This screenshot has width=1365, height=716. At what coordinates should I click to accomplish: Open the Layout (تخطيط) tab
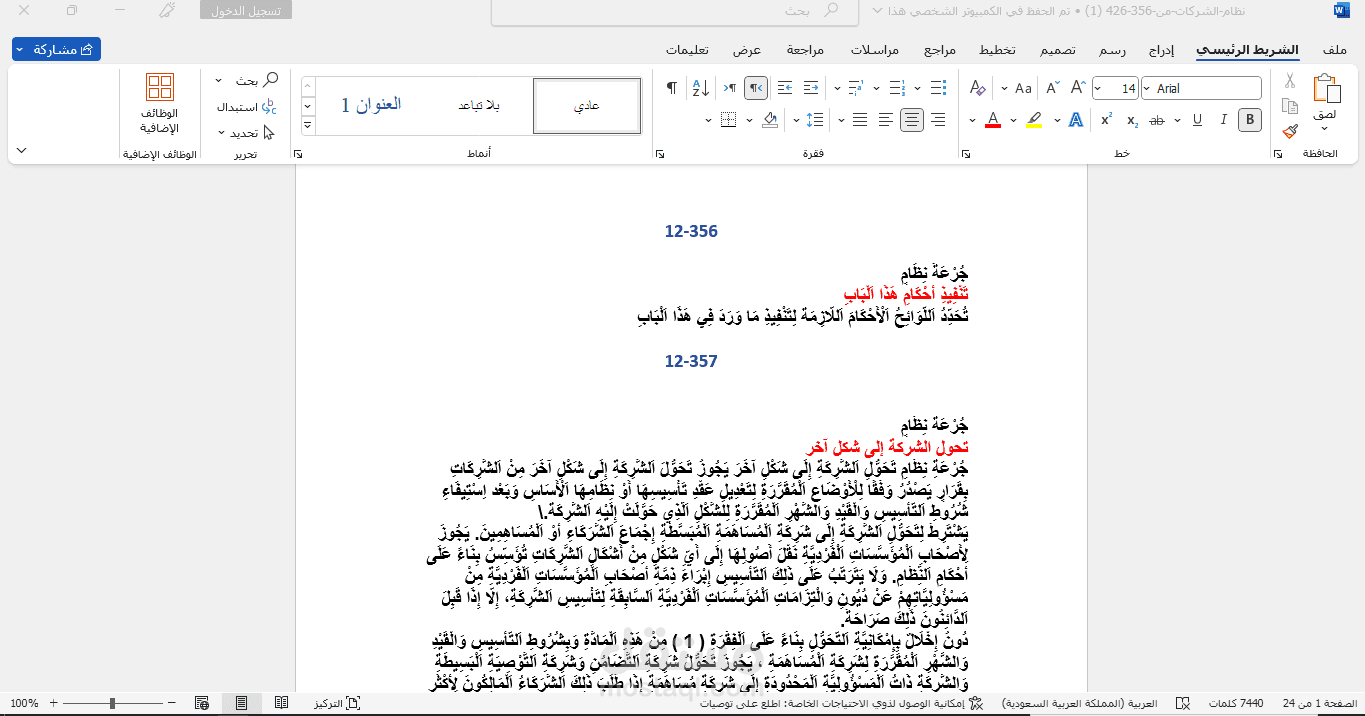tap(997, 50)
